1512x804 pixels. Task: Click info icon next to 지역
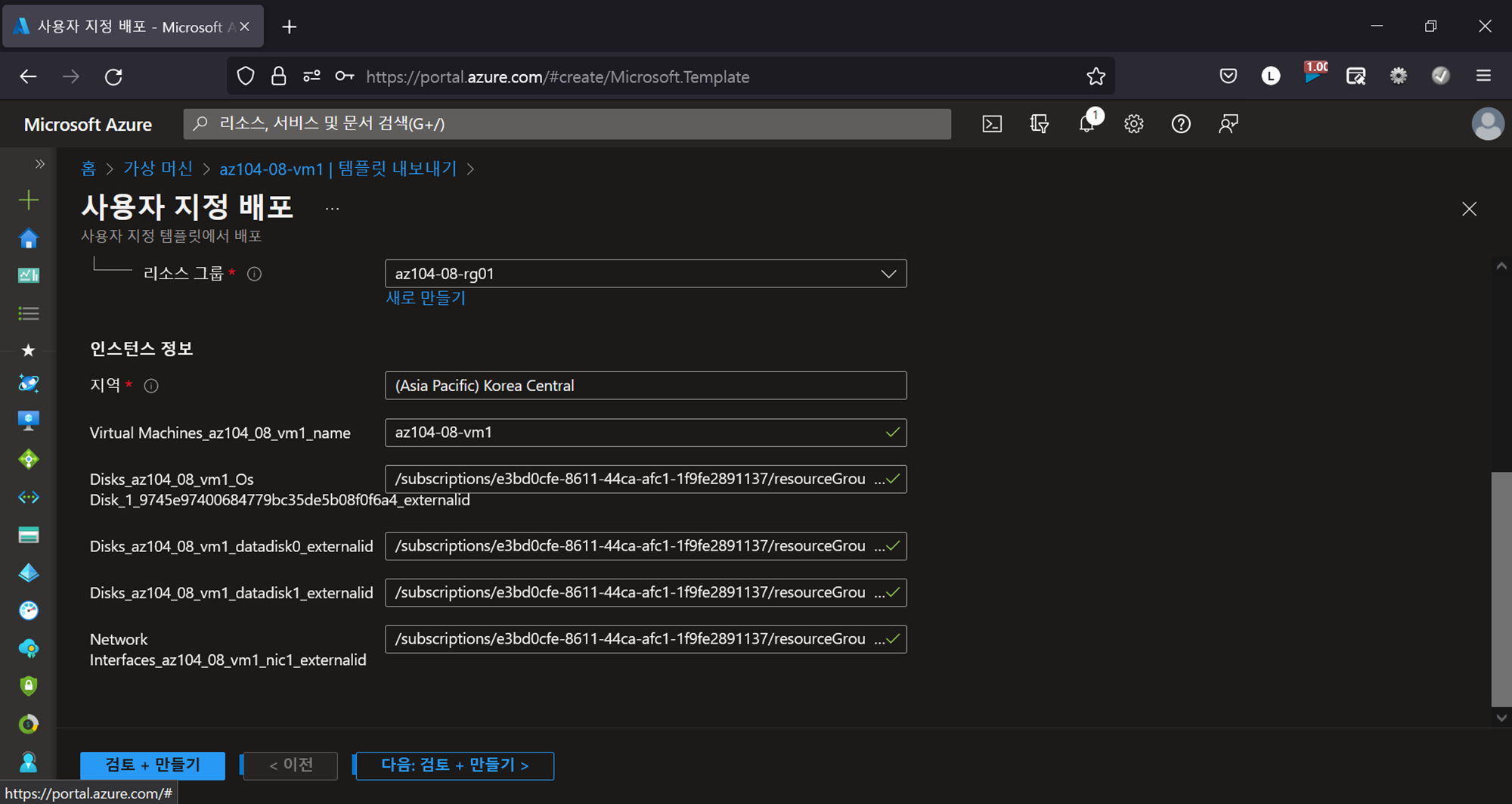pyautogui.click(x=151, y=386)
